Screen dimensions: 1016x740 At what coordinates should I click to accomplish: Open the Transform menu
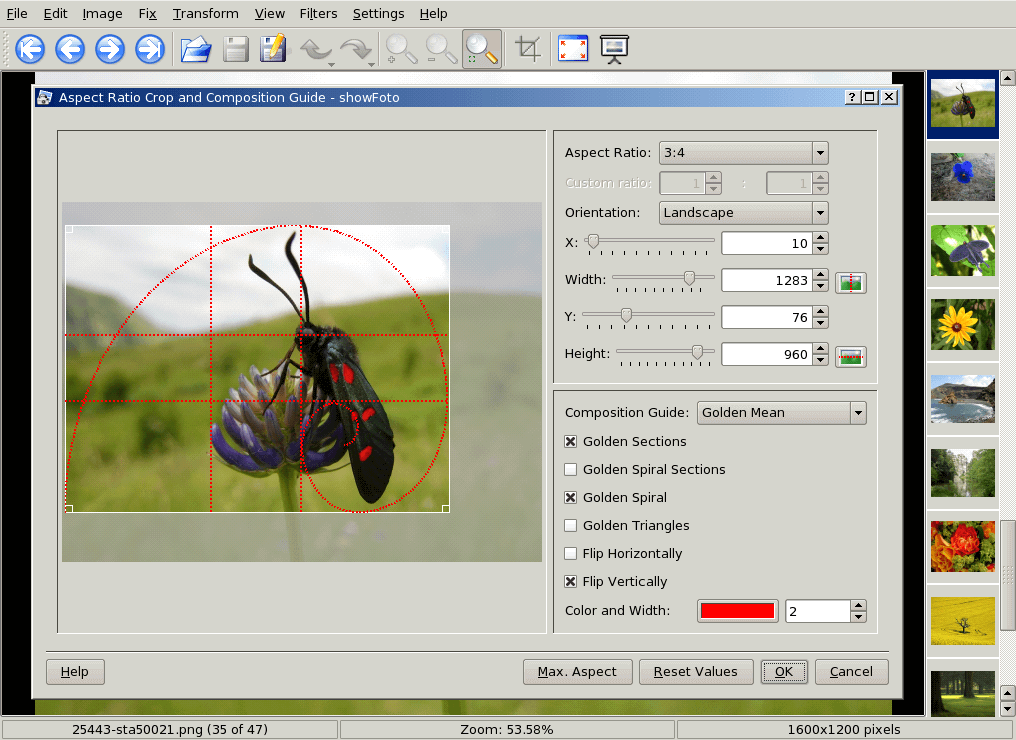[205, 14]
